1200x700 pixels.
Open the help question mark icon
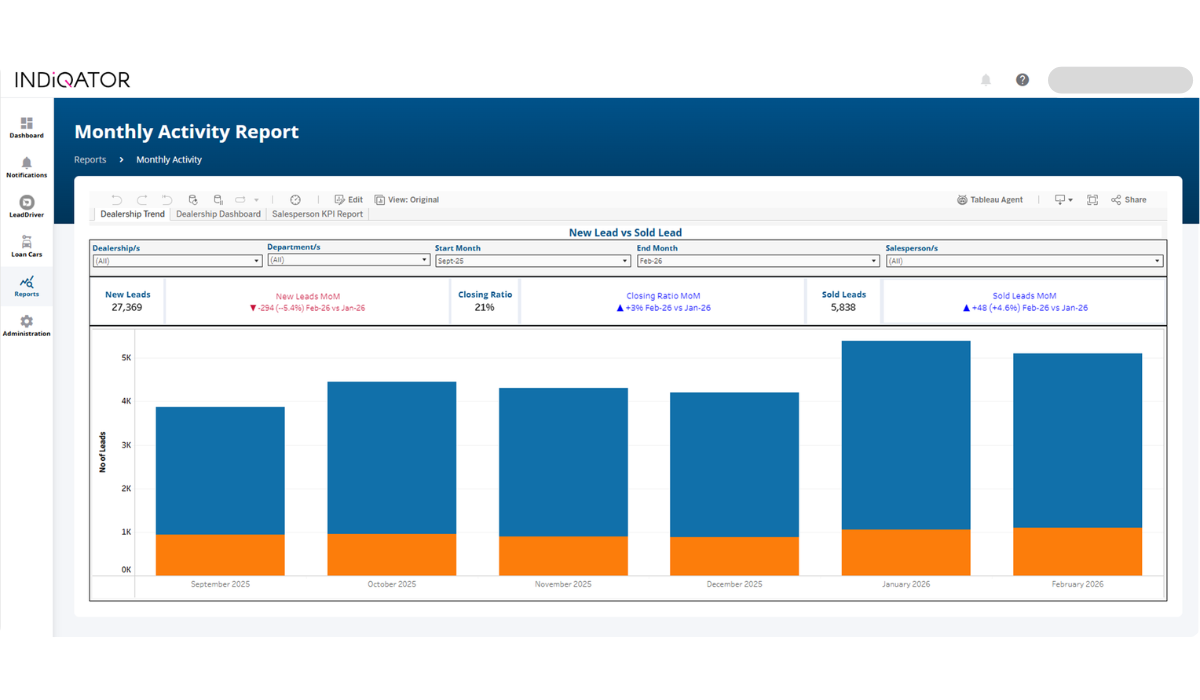click(1022, 80)
